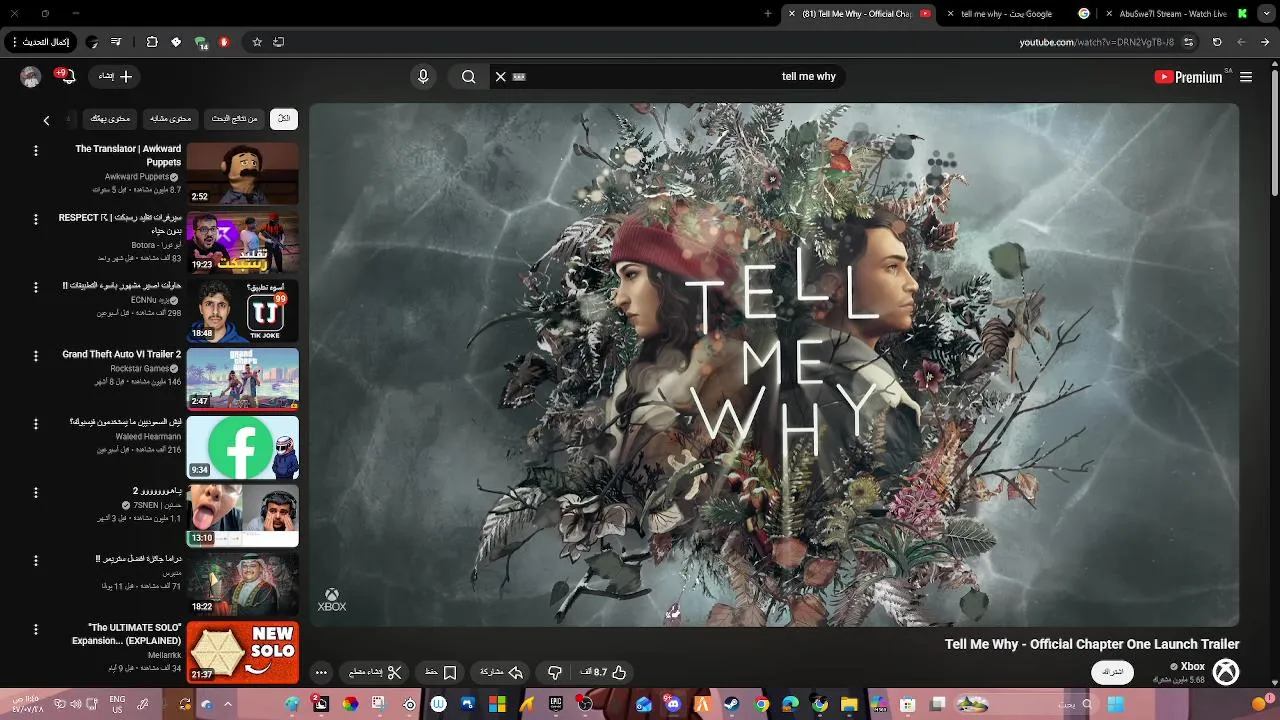Image resolution: width=1280 pixels, height=720 pixels.
Task: Open File Explorer from the taskbar
Action: [x=849, y=705]
